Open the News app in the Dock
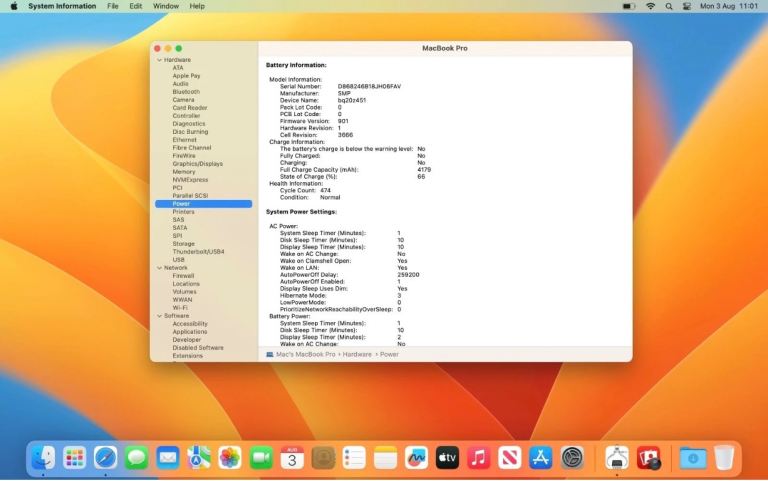 509,458
